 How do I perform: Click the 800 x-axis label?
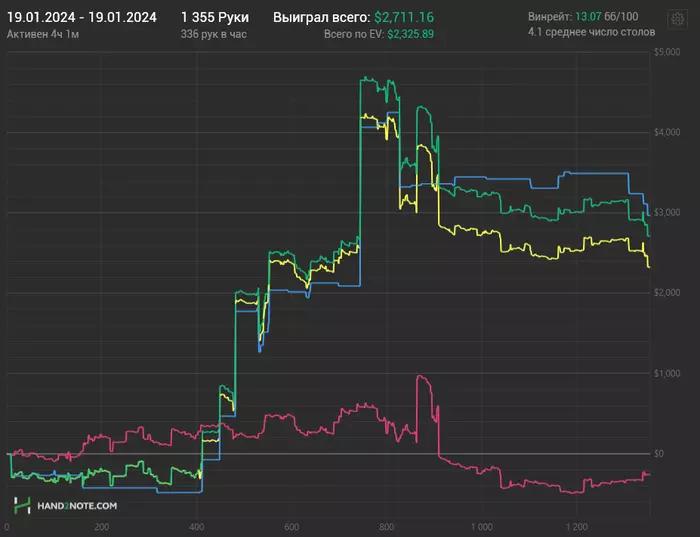pyautogui.click(x=387, y=527)
